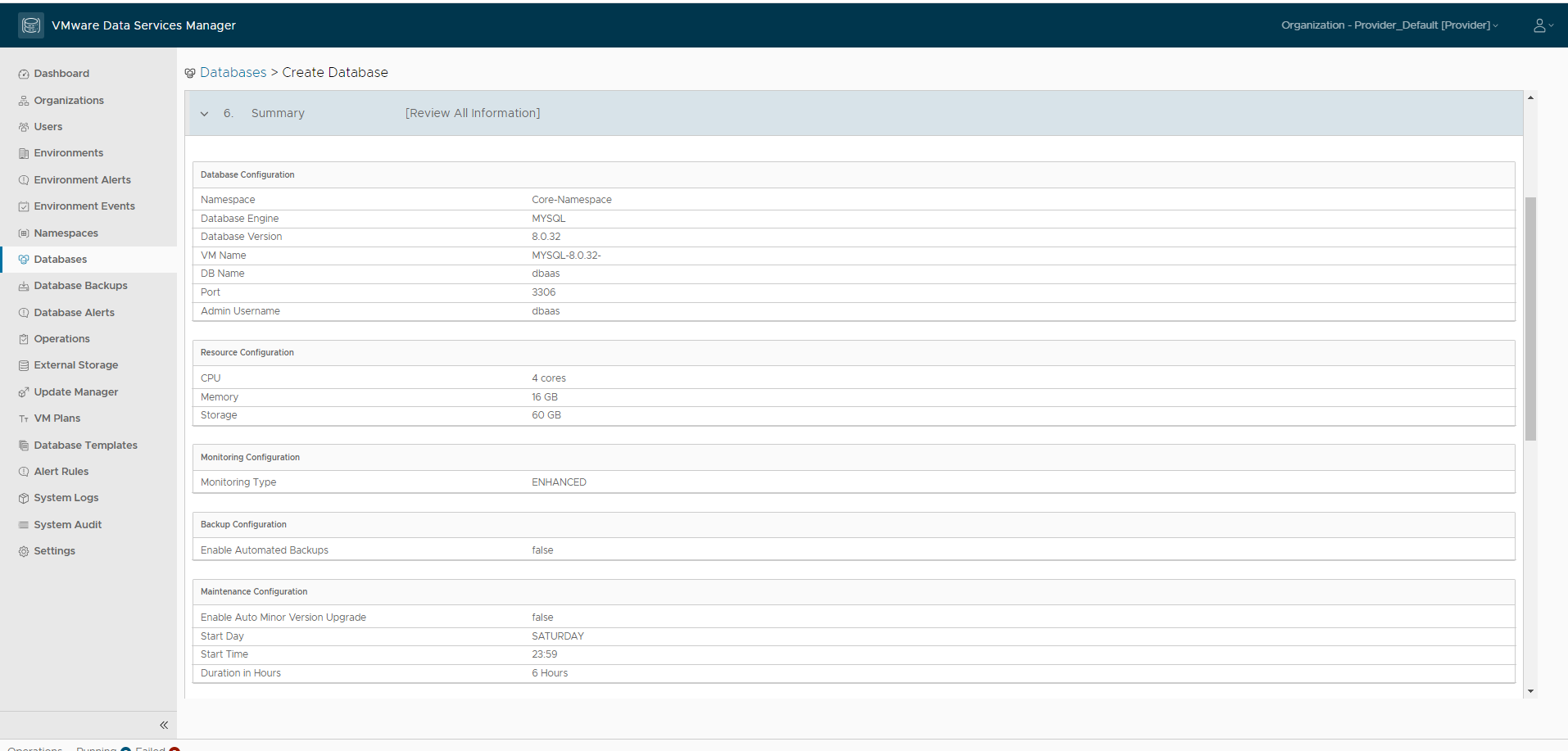The height and width of the screenshot is (751, 1568).
Task: Click the Admin Username label
Action: point(240,311)
